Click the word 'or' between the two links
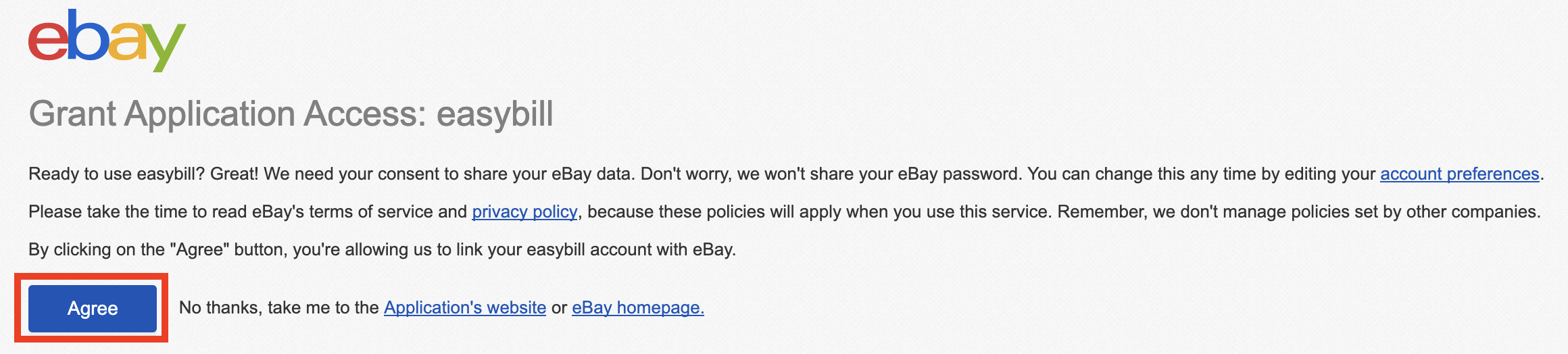This screenshot has width=1568, height=354. point(559,308)
